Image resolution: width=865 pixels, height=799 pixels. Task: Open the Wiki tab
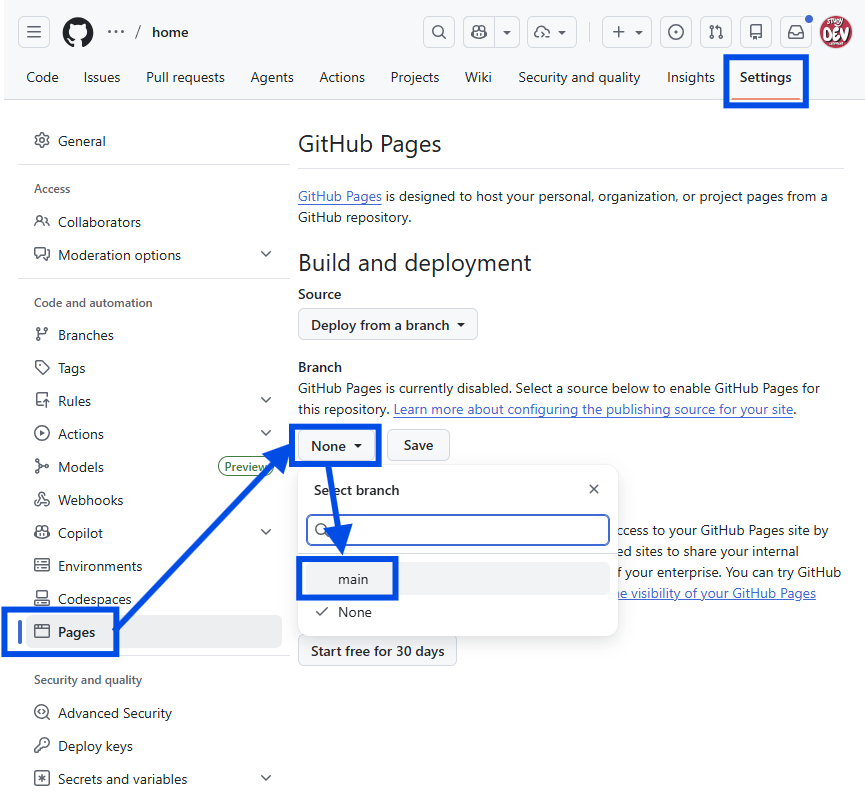[478, 77]
